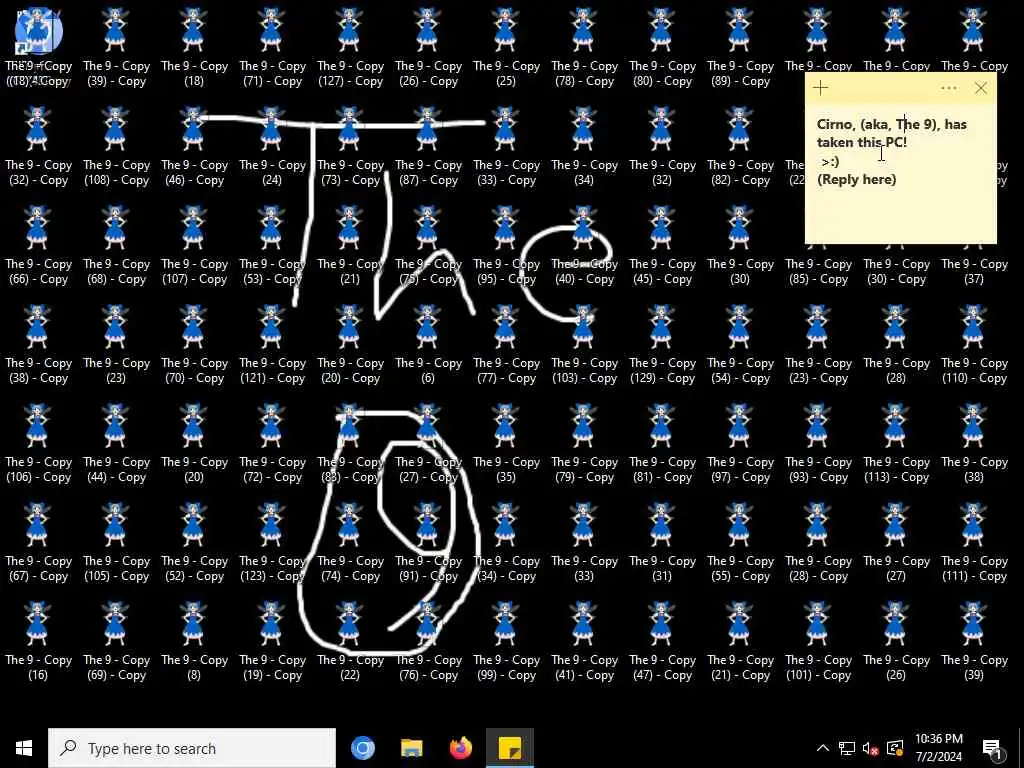1024x768 pixels.
Task: Select the 'The 9 - Copy (106) - Copy' icon
Action: (38, 445)
